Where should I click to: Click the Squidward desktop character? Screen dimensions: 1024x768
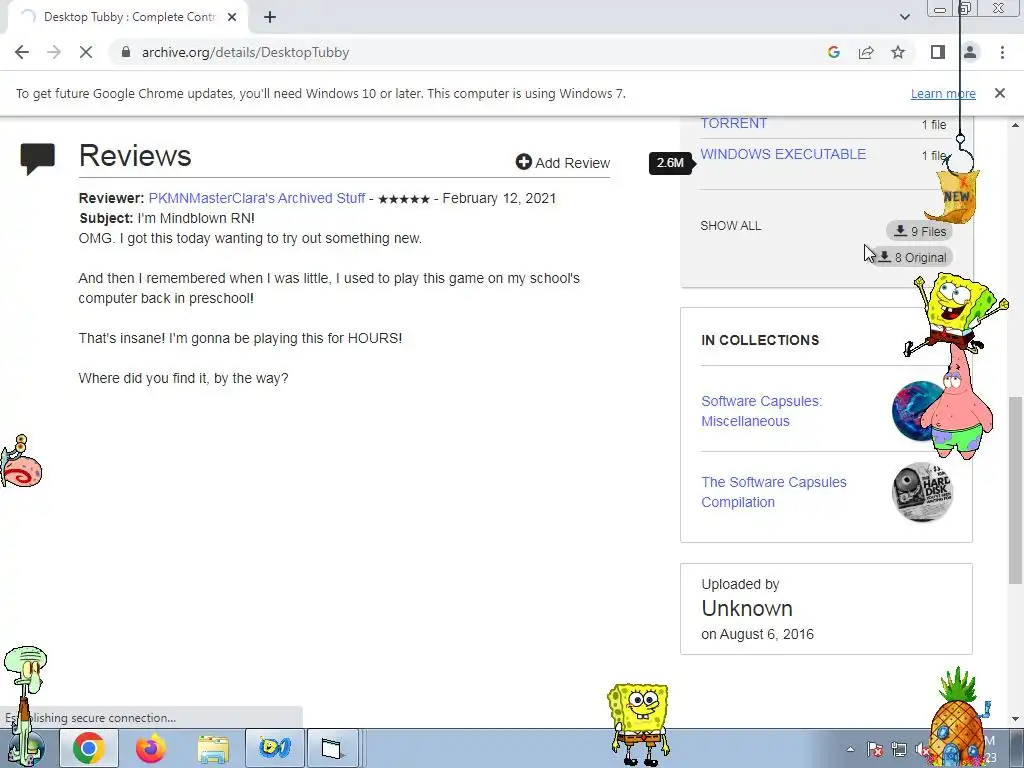click(25, 705)
